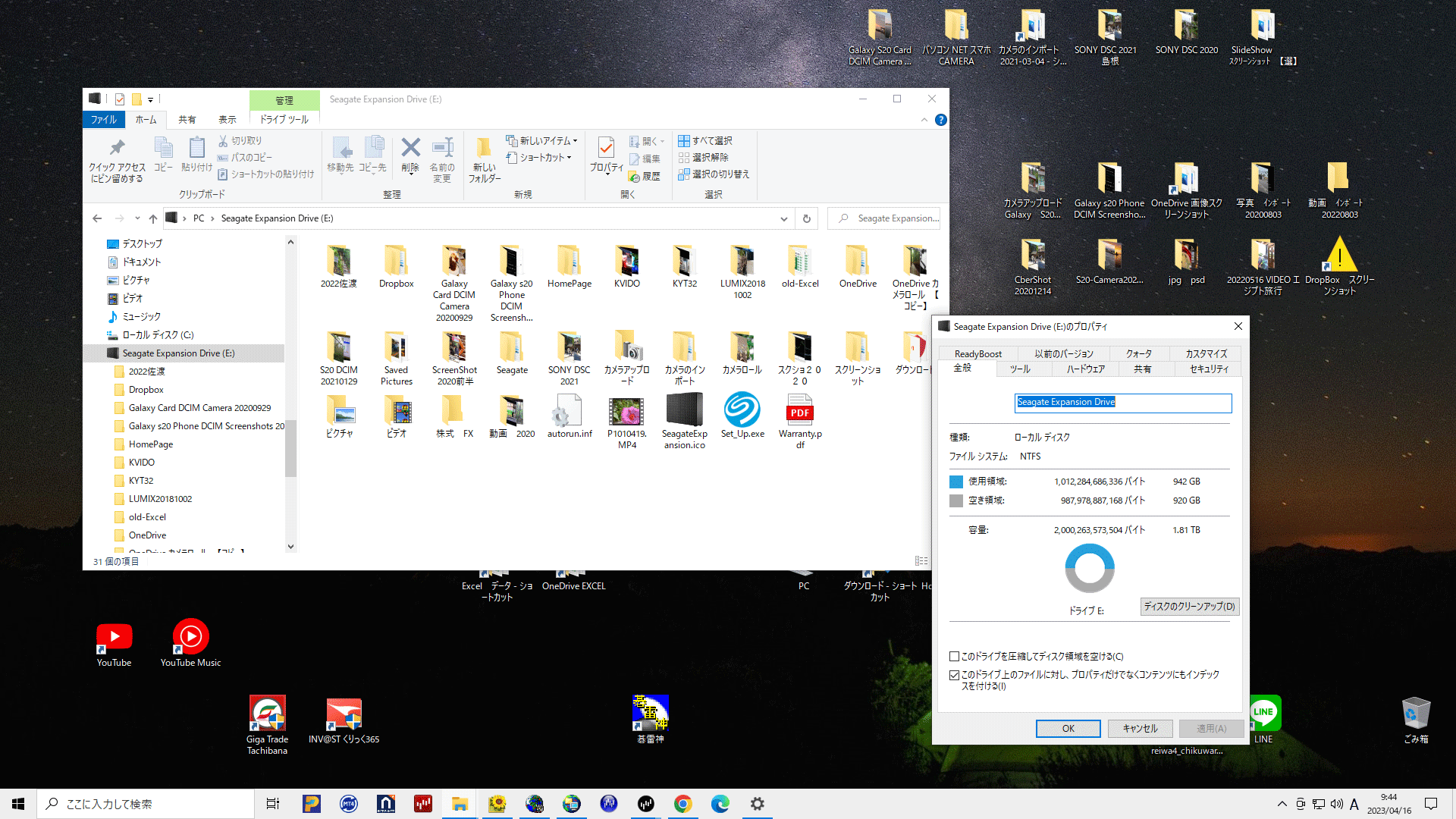Viewport: 1456px width, 819px height.
Task: Select the Warranty.pdf file icon
Action: point(800,422)
